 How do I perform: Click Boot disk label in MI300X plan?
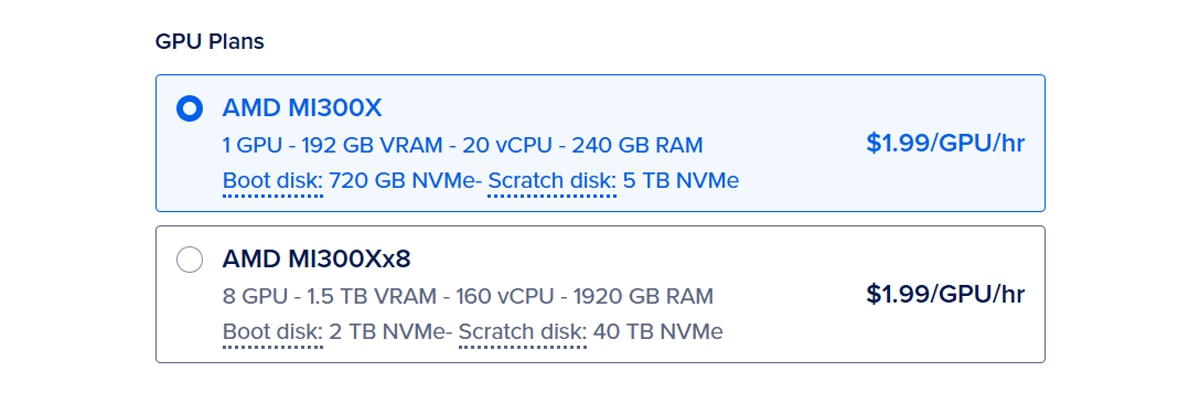coord(272,181)
